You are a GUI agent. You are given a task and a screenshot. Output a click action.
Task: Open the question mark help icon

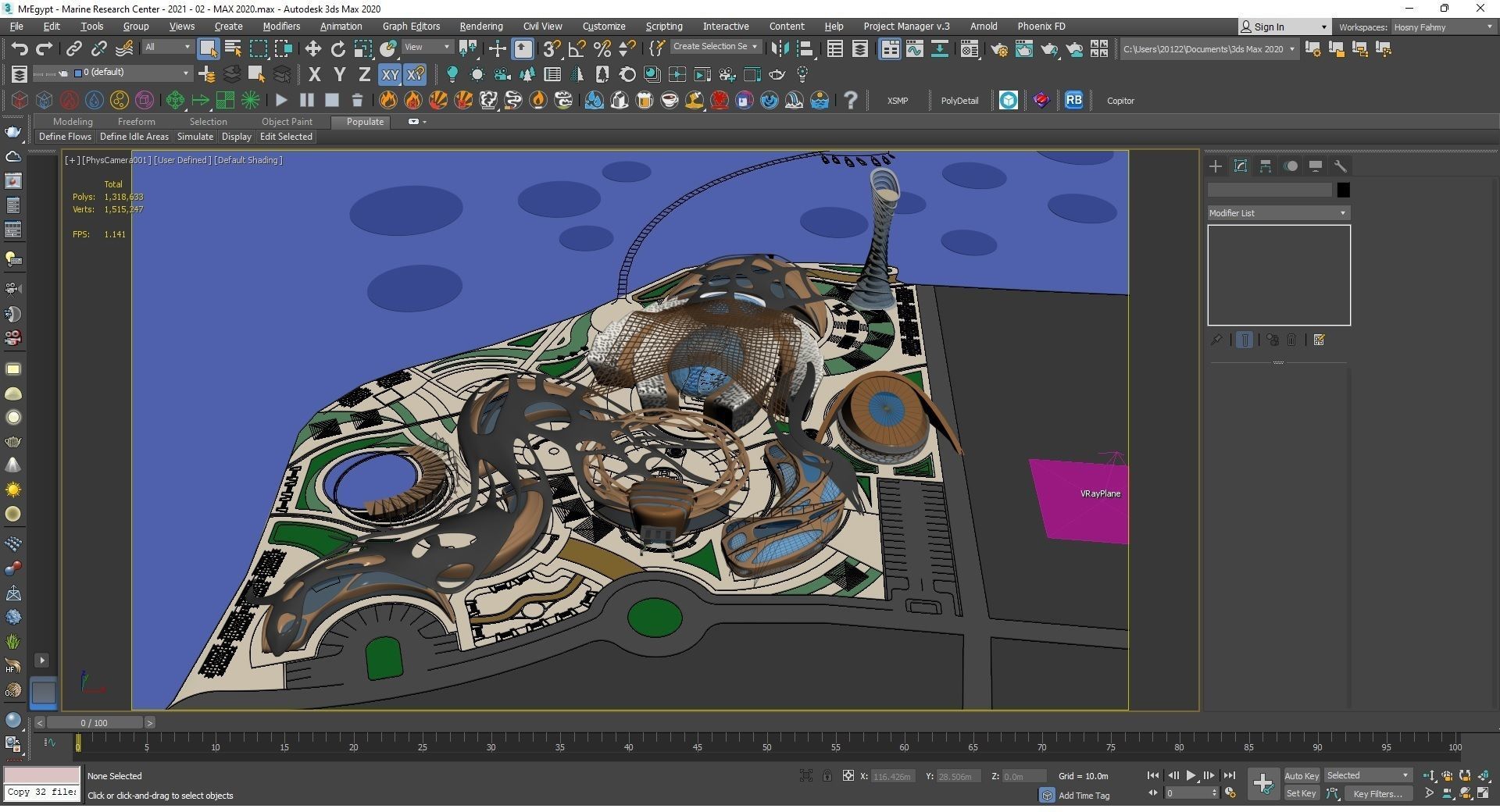pyautogui.click(x=851, y=100)
